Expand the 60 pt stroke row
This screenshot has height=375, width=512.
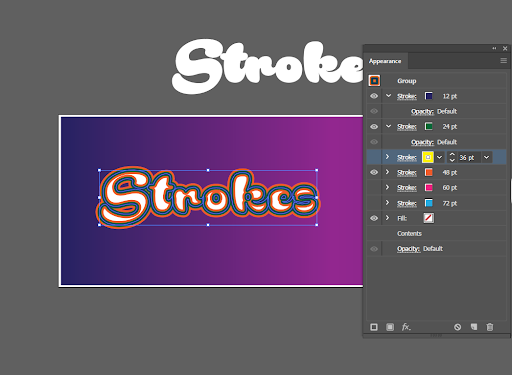(x=387, y=187)
